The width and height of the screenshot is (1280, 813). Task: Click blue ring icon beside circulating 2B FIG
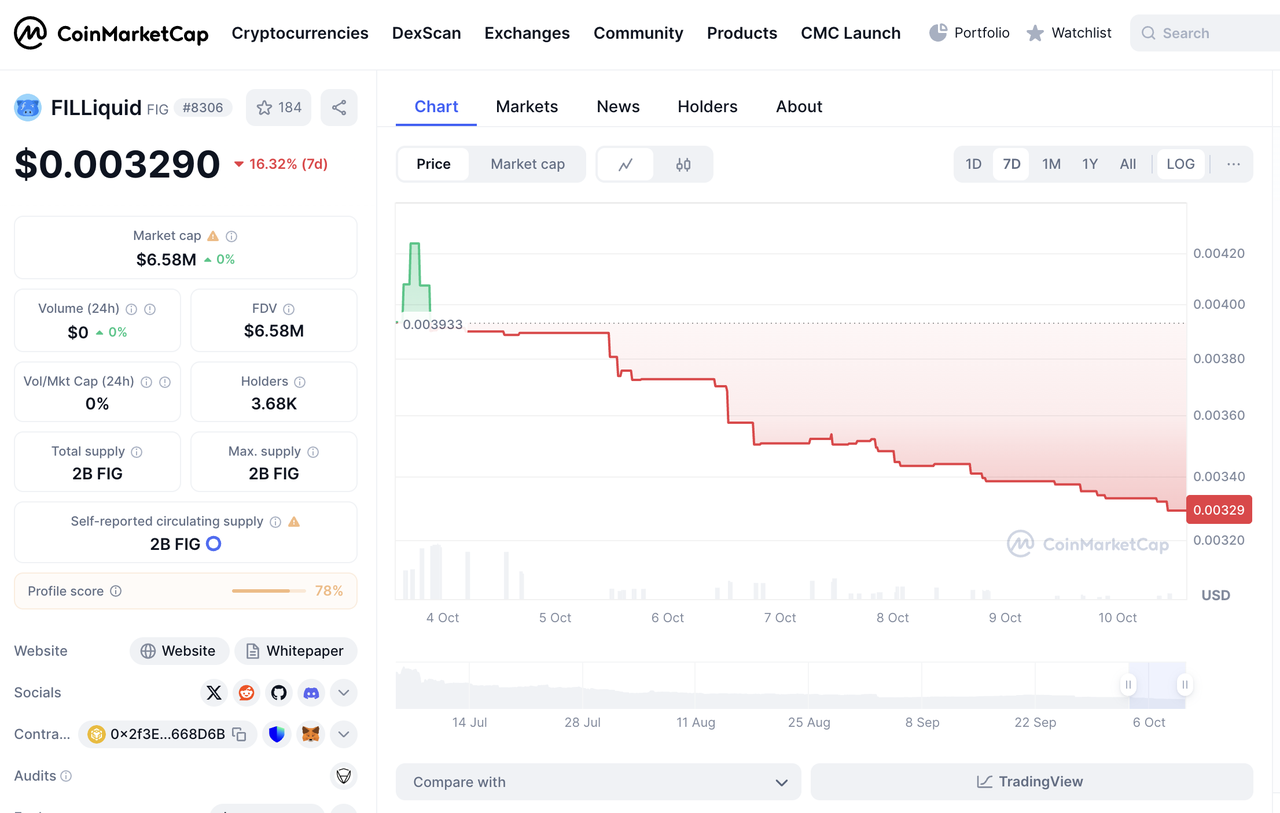coord(213,544)
